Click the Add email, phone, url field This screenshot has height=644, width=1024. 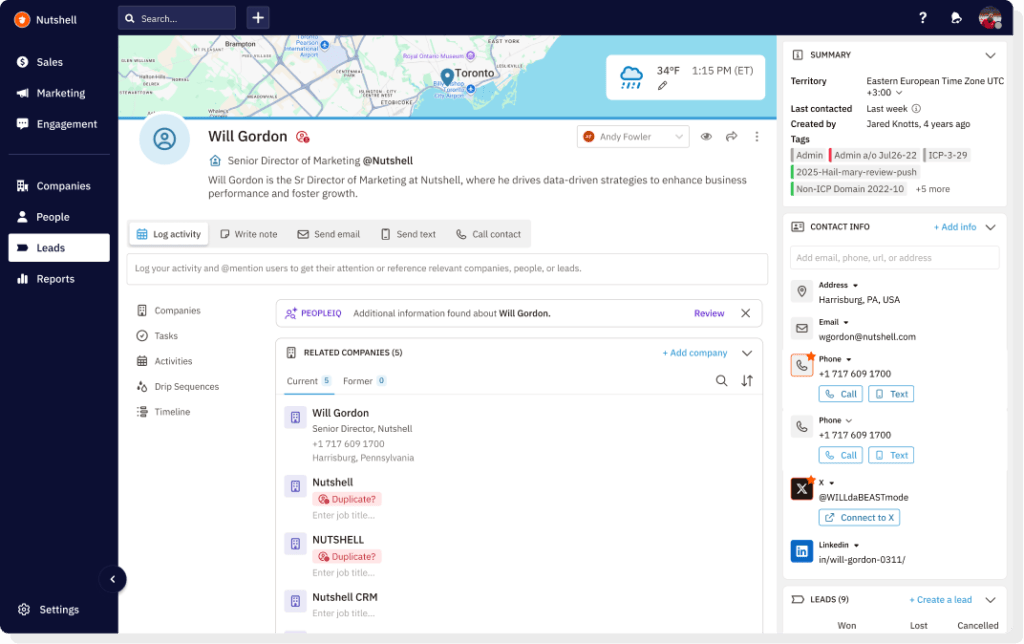click(894, 257)
